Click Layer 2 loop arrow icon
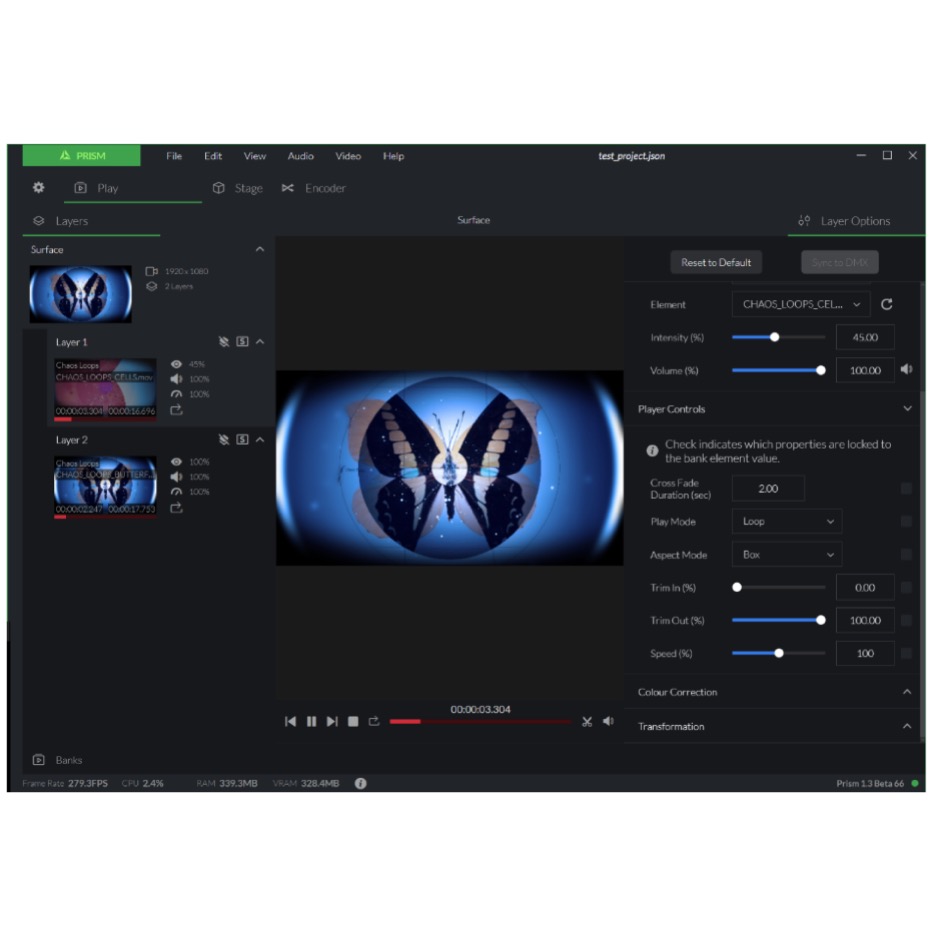This screenshot has width=944, height=944. tap(176, 509)
